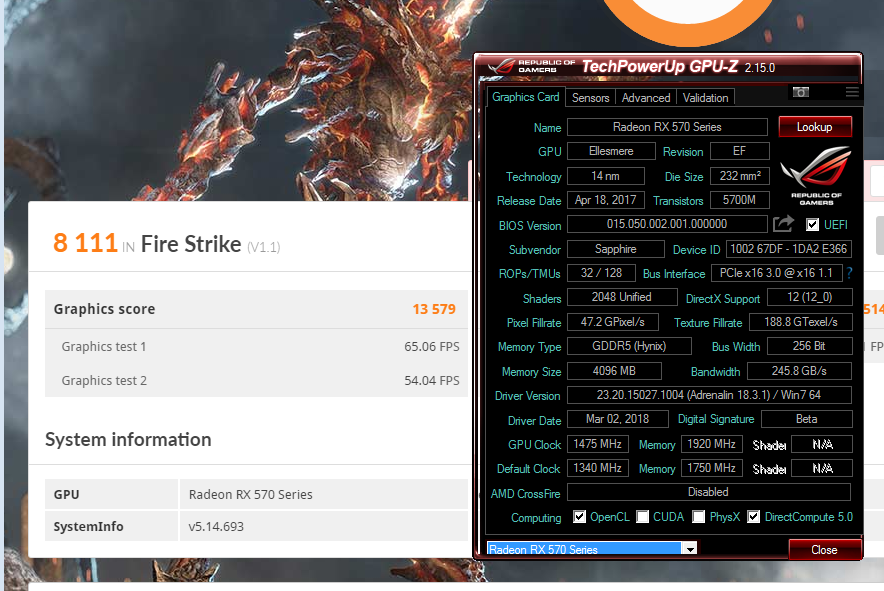The width and height of the screenshot is (884, 591).
Task: Take GPU-Z screenshot with camera icon
Action: [801, 92]
